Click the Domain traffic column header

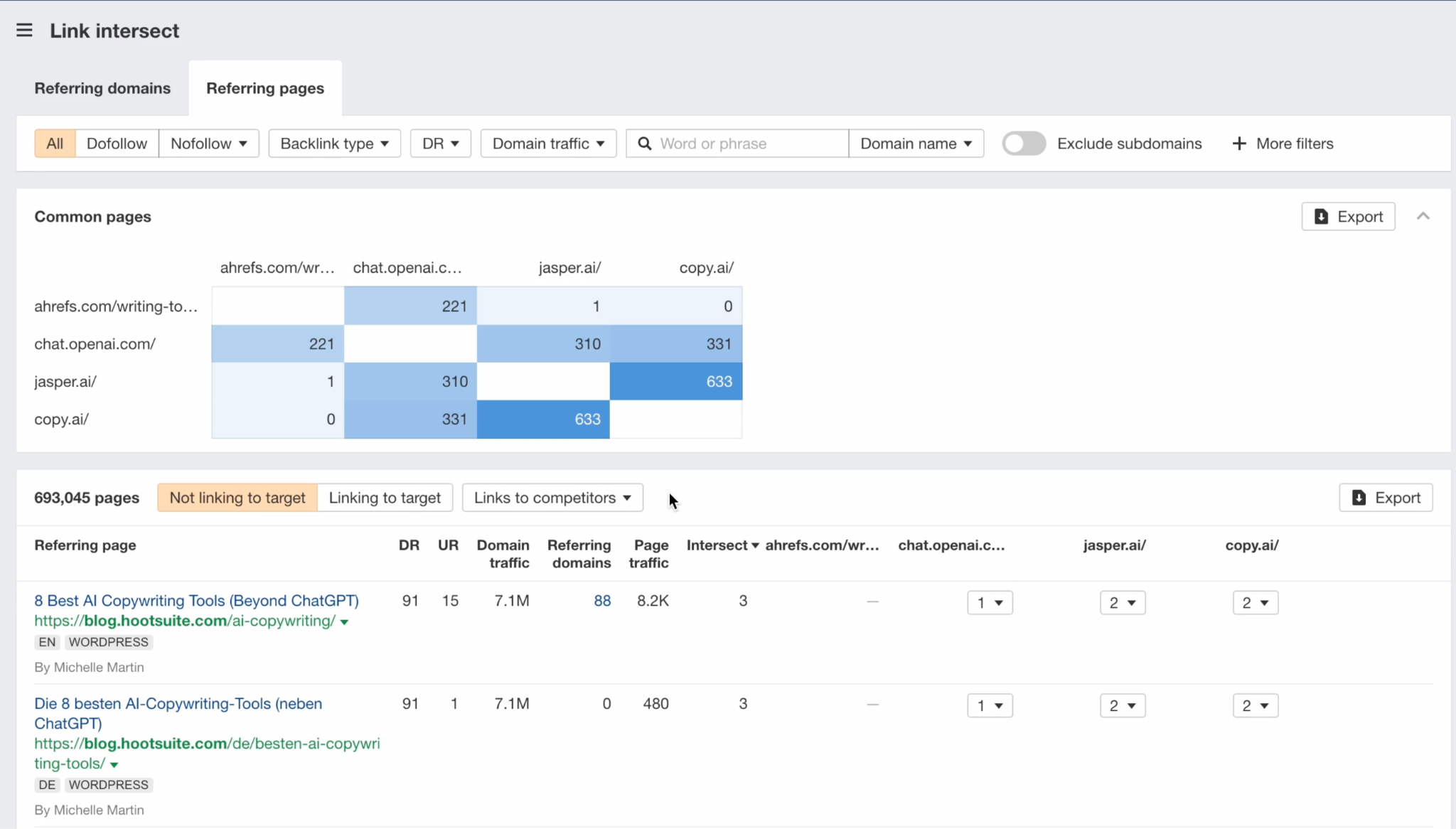tap(503, 554)
